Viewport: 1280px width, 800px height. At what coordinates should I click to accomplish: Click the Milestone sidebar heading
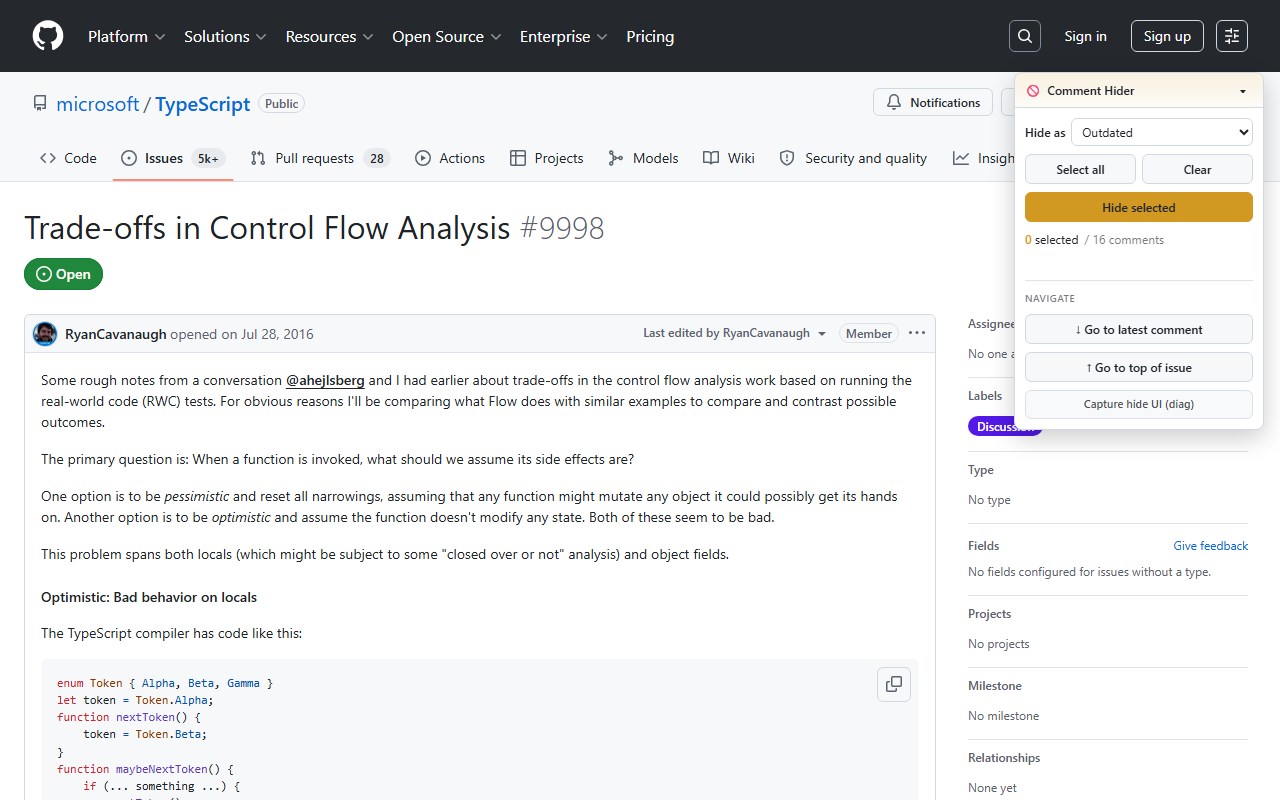[995, 686]
